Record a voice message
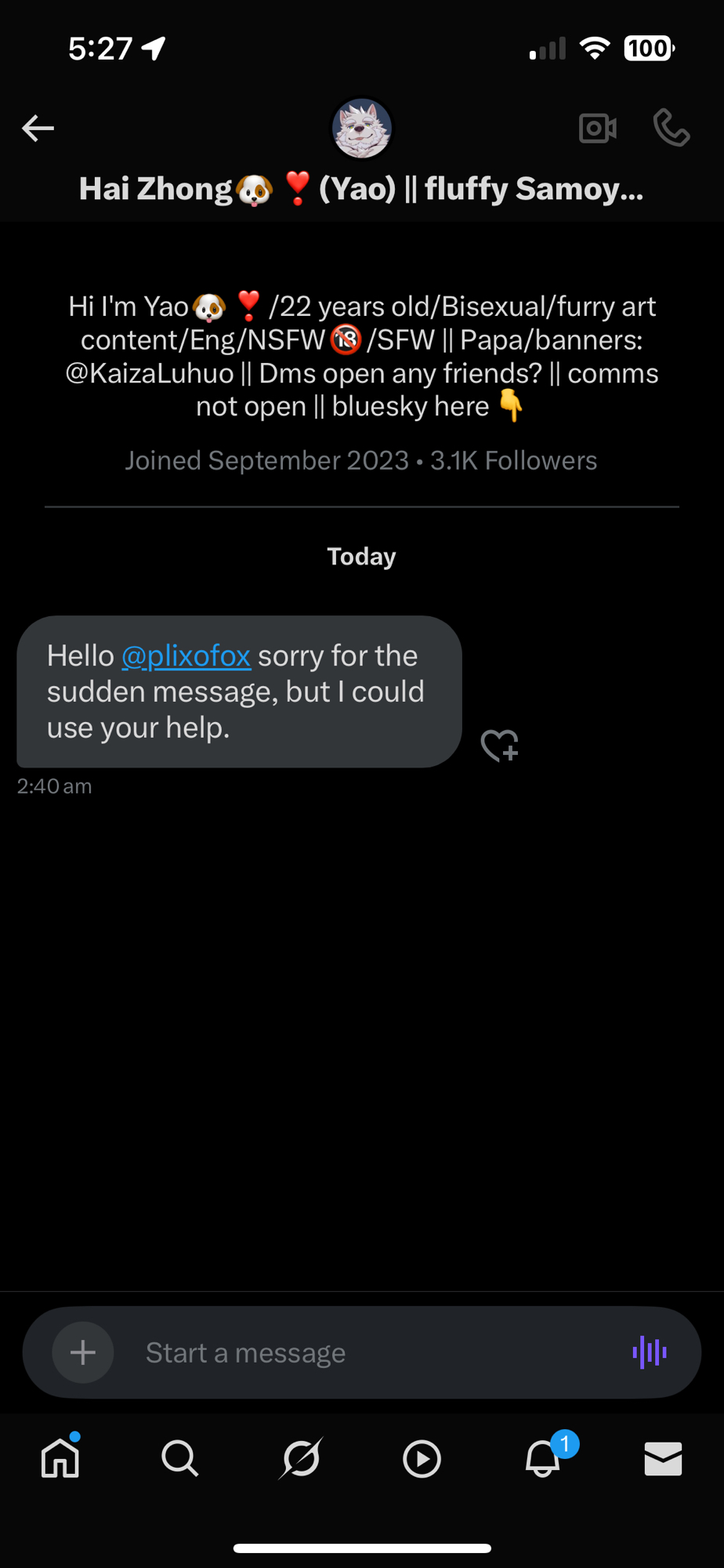The width and height of the screenshot is (724, 1568). 650,1352
